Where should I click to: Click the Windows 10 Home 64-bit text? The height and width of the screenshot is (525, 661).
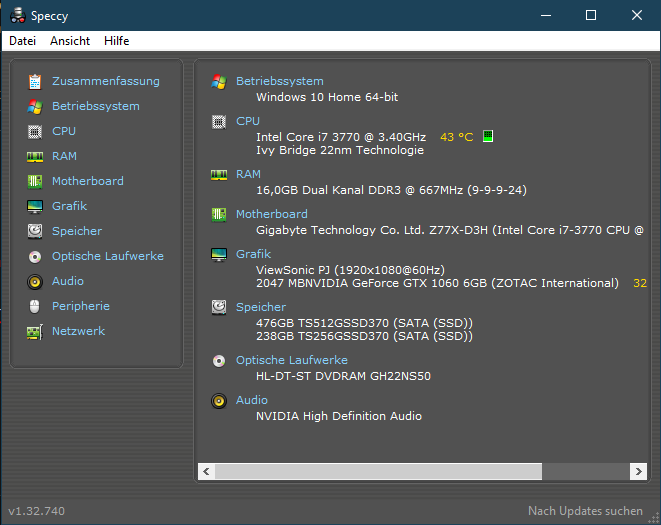click(x=327, y=97)
